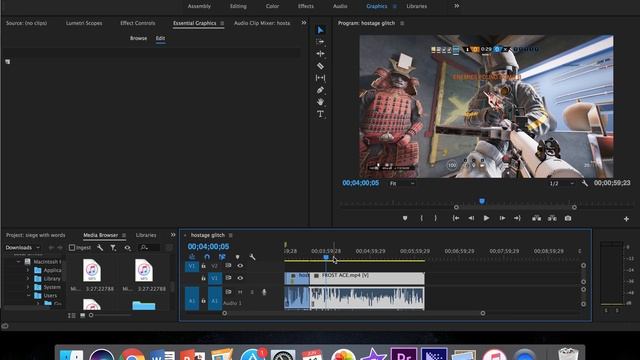Open the 1/2 playback resolution dropdown
This screenshot has width=640, height=360.
(562, 184)
